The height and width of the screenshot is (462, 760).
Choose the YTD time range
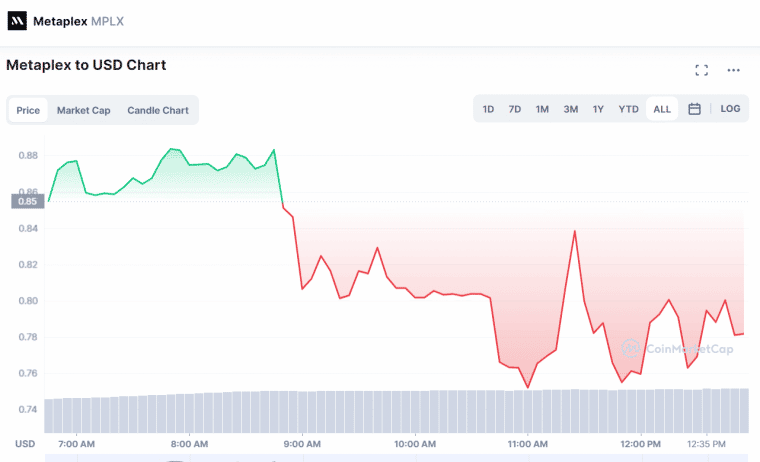628,109
